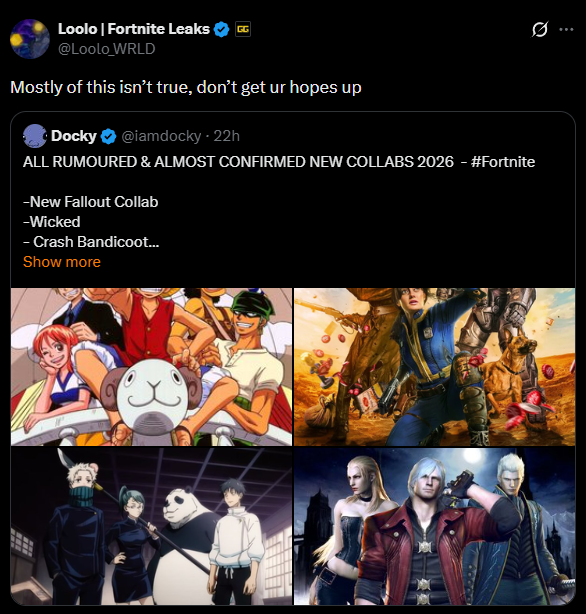Viewport: 586px width, 614px height.
Task: Click the Grok slashed-circle icon
Action: tap(540, 29)
